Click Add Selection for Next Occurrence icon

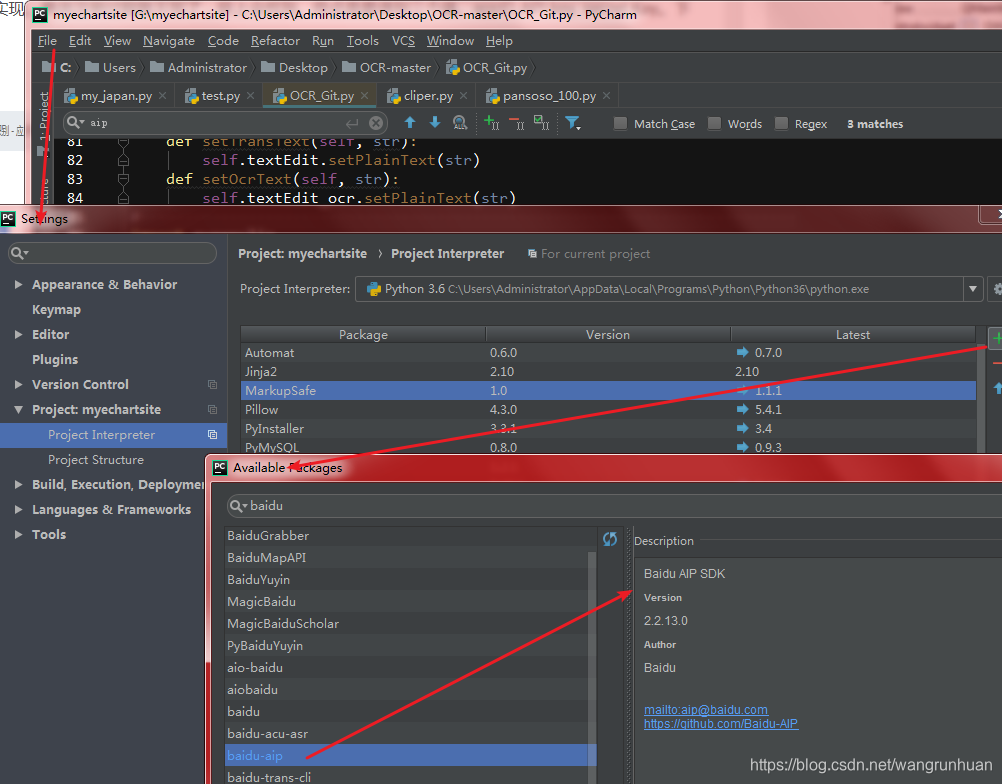pyautogui.click(x=491, y=123)
